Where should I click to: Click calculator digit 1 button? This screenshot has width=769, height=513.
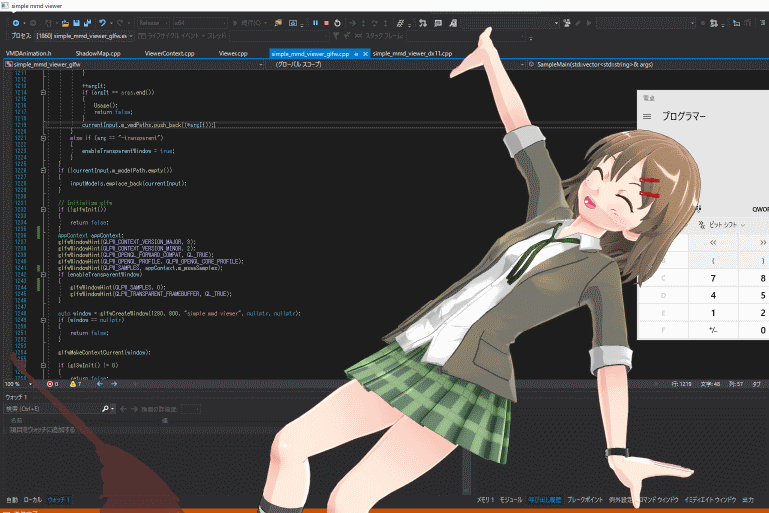(713, 312)
